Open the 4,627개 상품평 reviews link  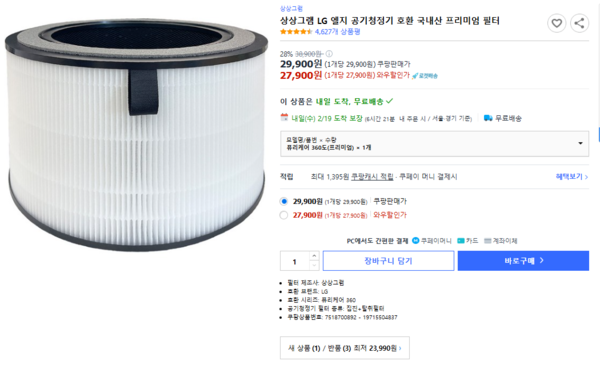[x=338, y=32]
